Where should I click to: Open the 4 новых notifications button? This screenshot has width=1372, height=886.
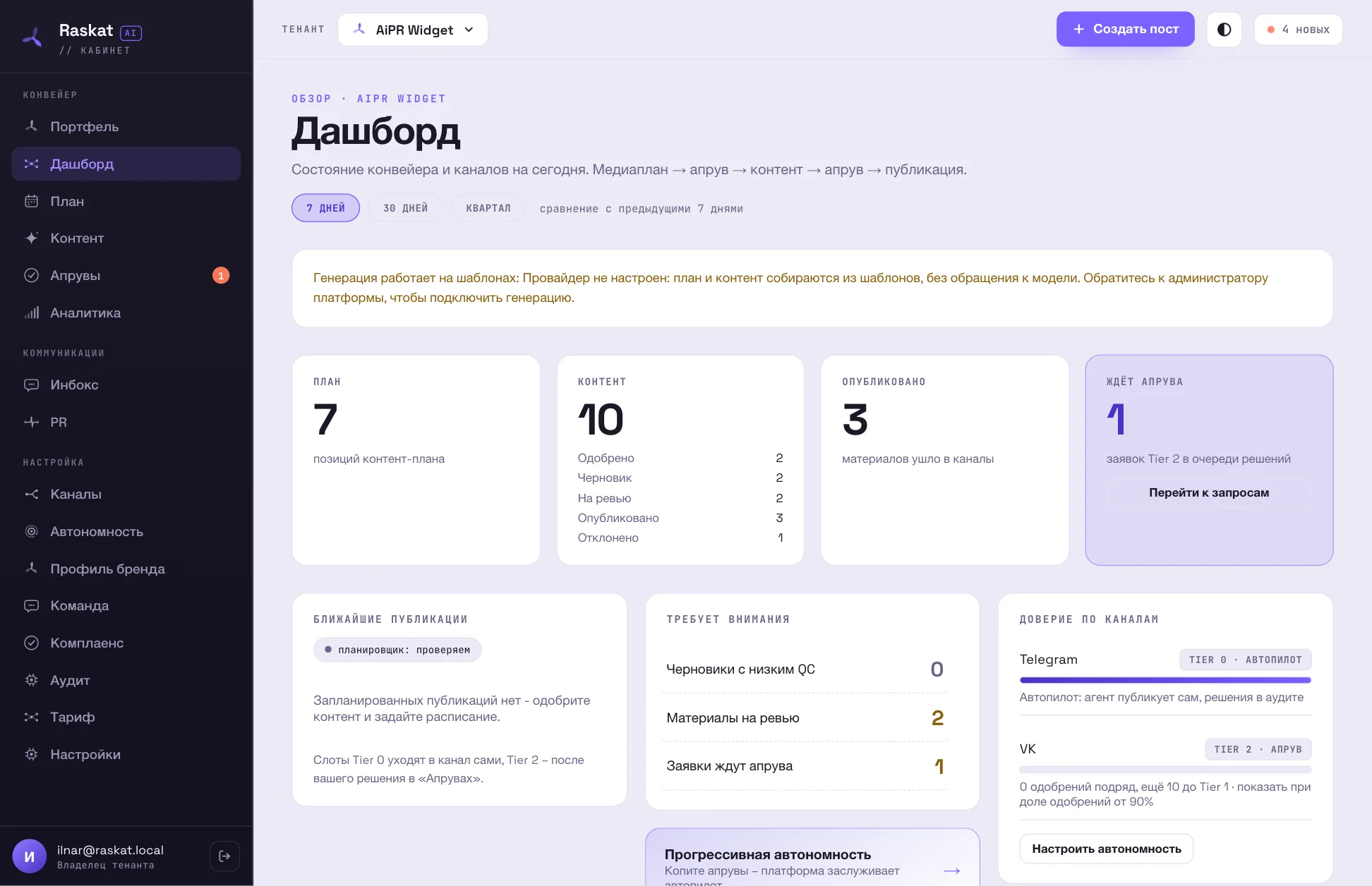pos(1298,30)
